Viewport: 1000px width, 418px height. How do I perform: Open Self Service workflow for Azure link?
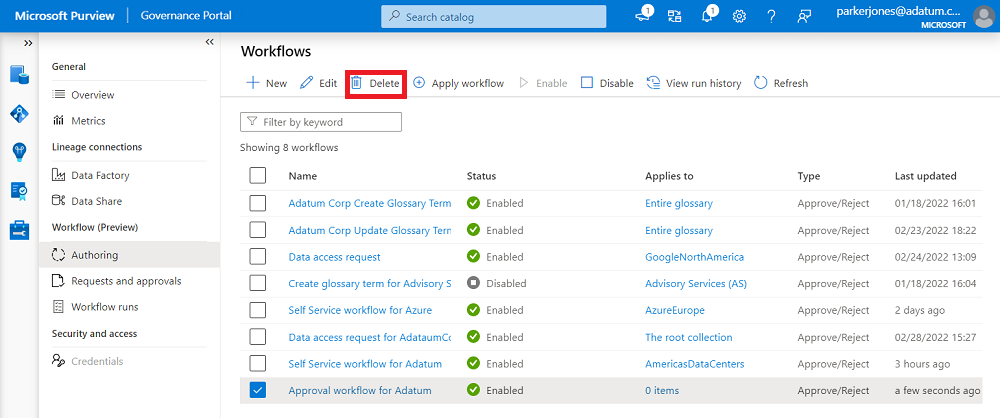click(360, 310)
